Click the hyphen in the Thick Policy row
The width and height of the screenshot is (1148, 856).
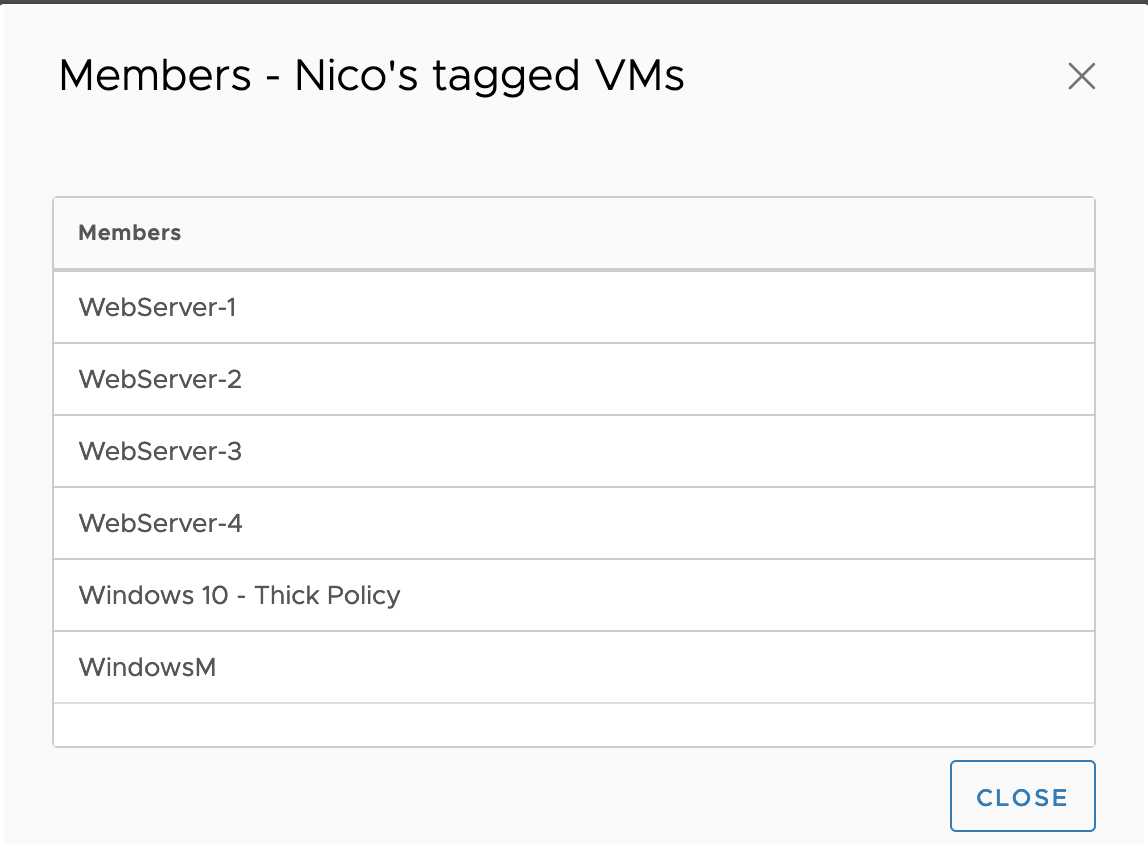[241, 596]
